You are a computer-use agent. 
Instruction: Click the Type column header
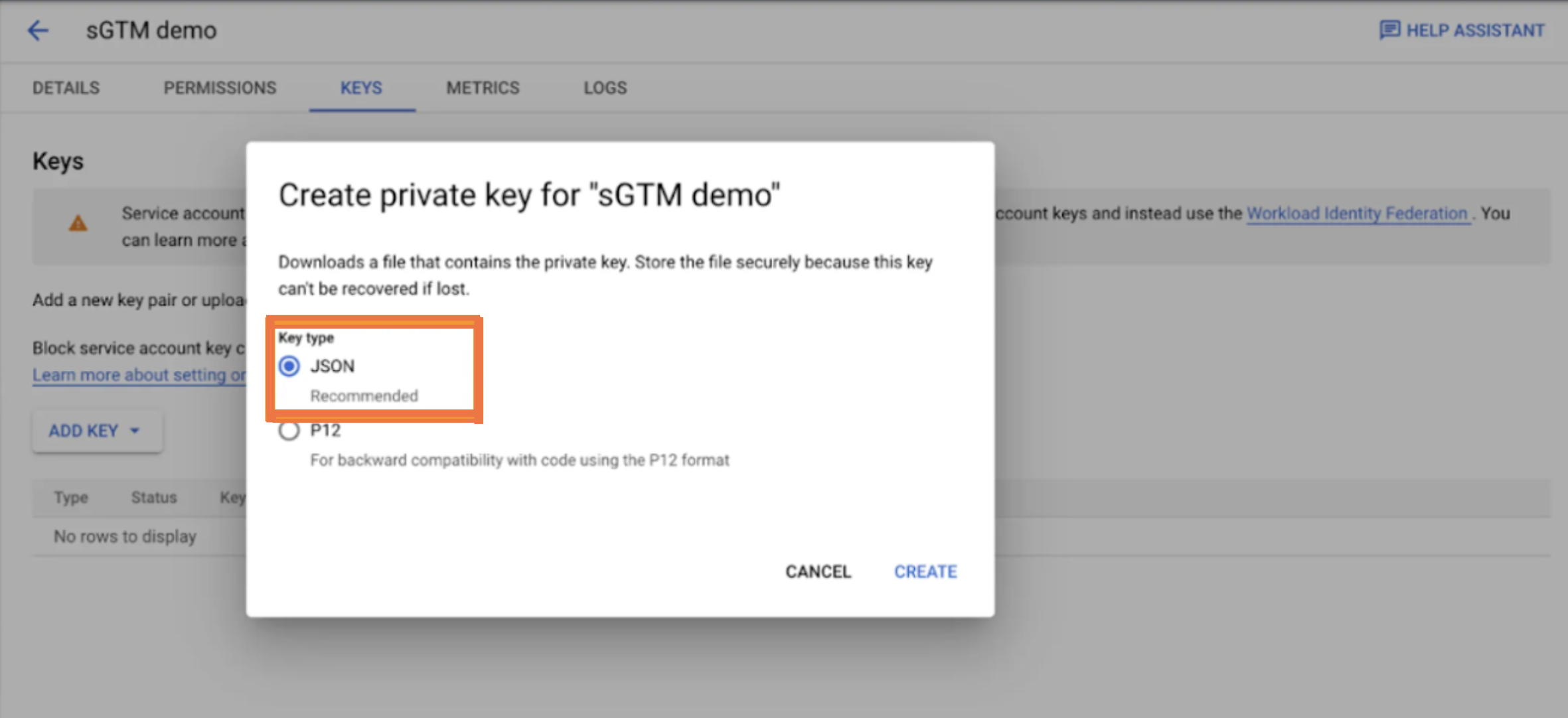click(71, 498)
